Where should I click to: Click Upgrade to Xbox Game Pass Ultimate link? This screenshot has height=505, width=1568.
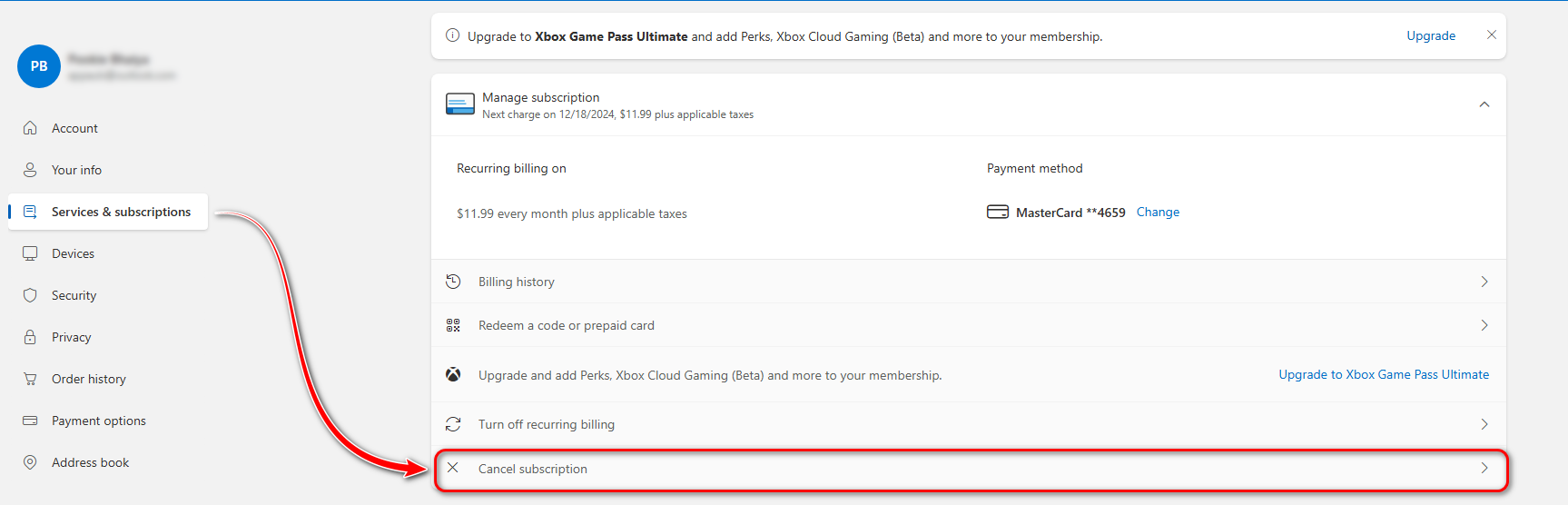pos(1384,374)
